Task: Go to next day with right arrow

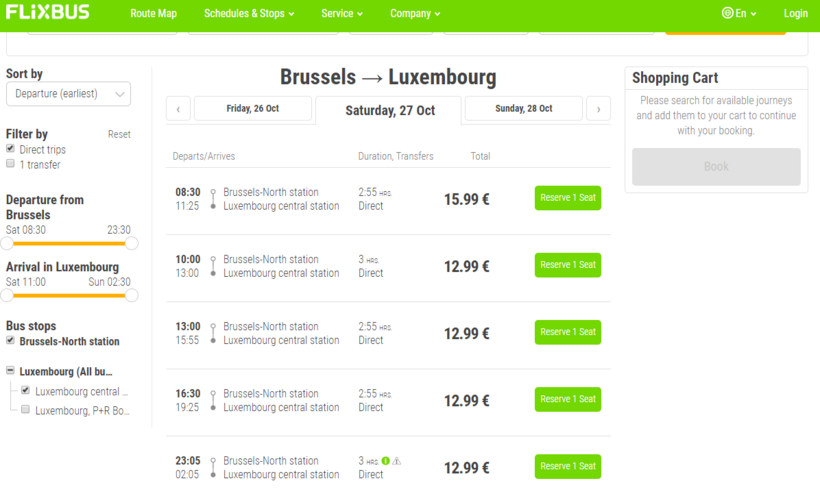Action: (x=598, y=109)
